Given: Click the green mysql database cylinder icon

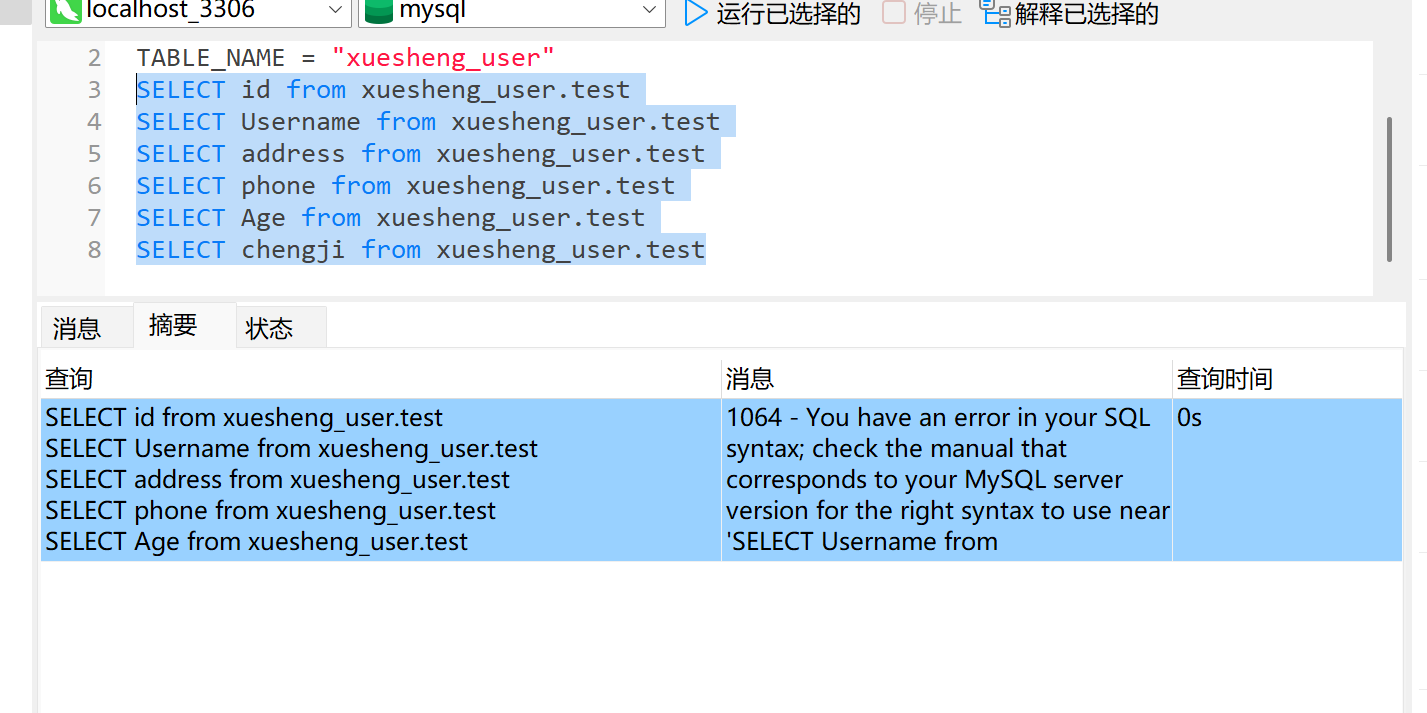Looking at the screenshot, I should tap(378, 12).
